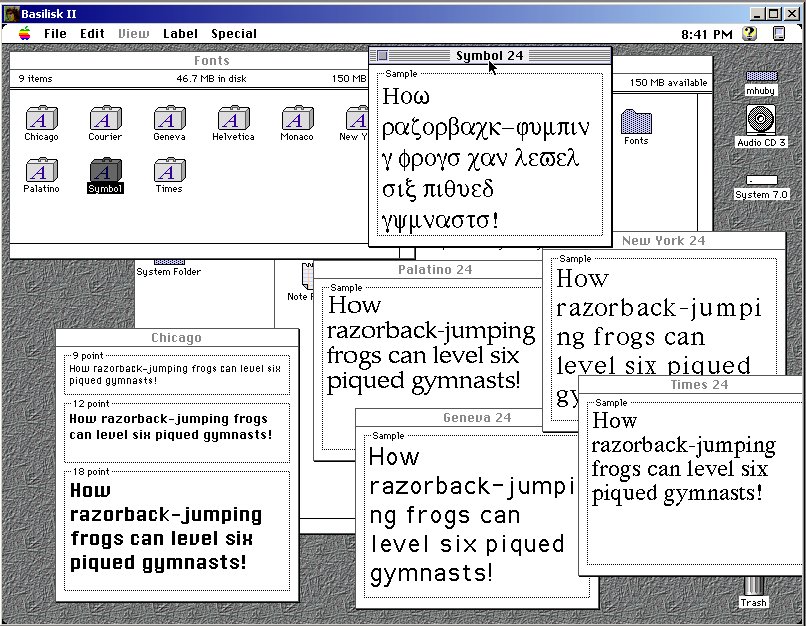
Task: Open the File menu
Action: click(x=55, y=33)
